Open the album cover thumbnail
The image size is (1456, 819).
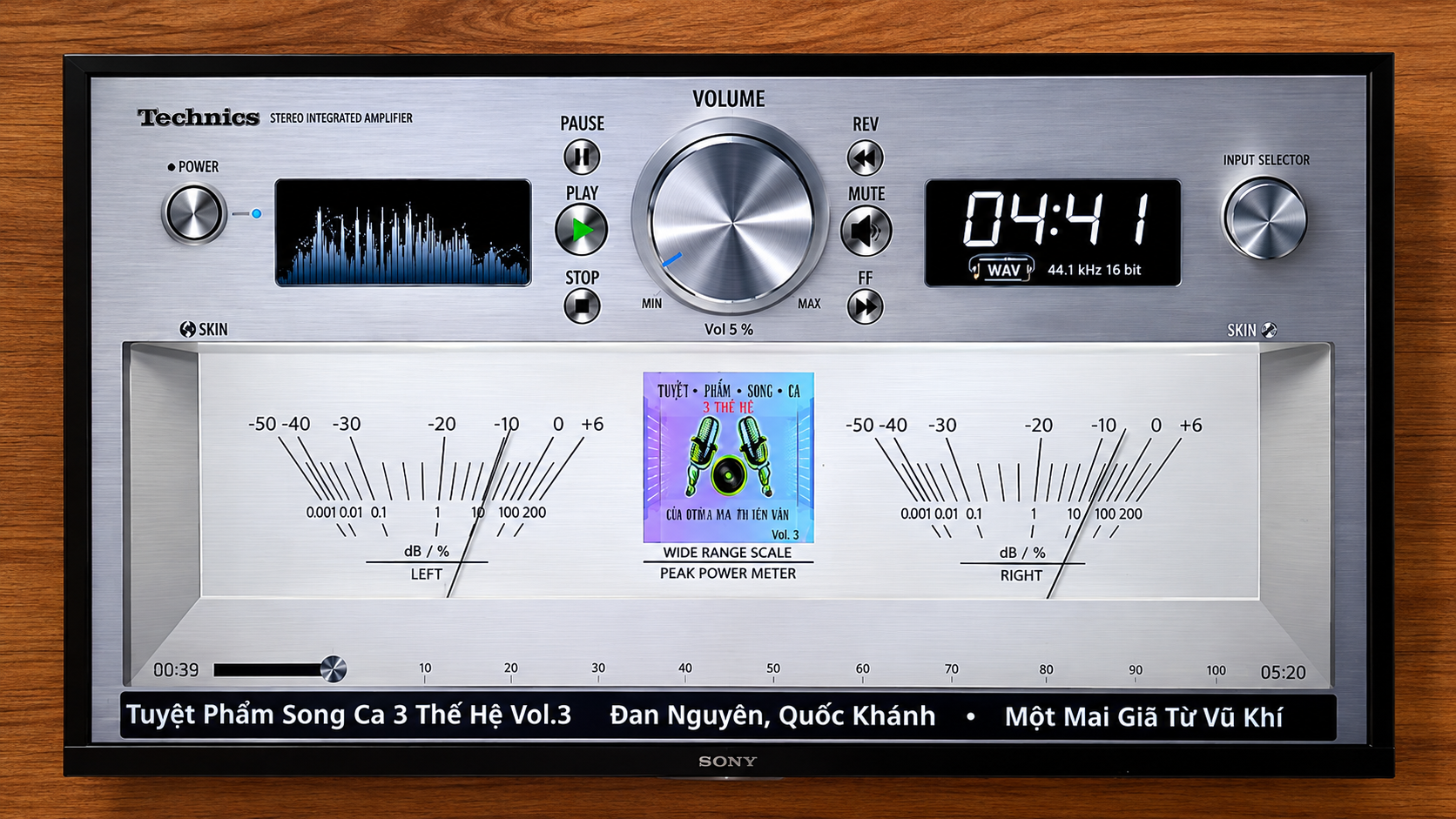[728, 458]
